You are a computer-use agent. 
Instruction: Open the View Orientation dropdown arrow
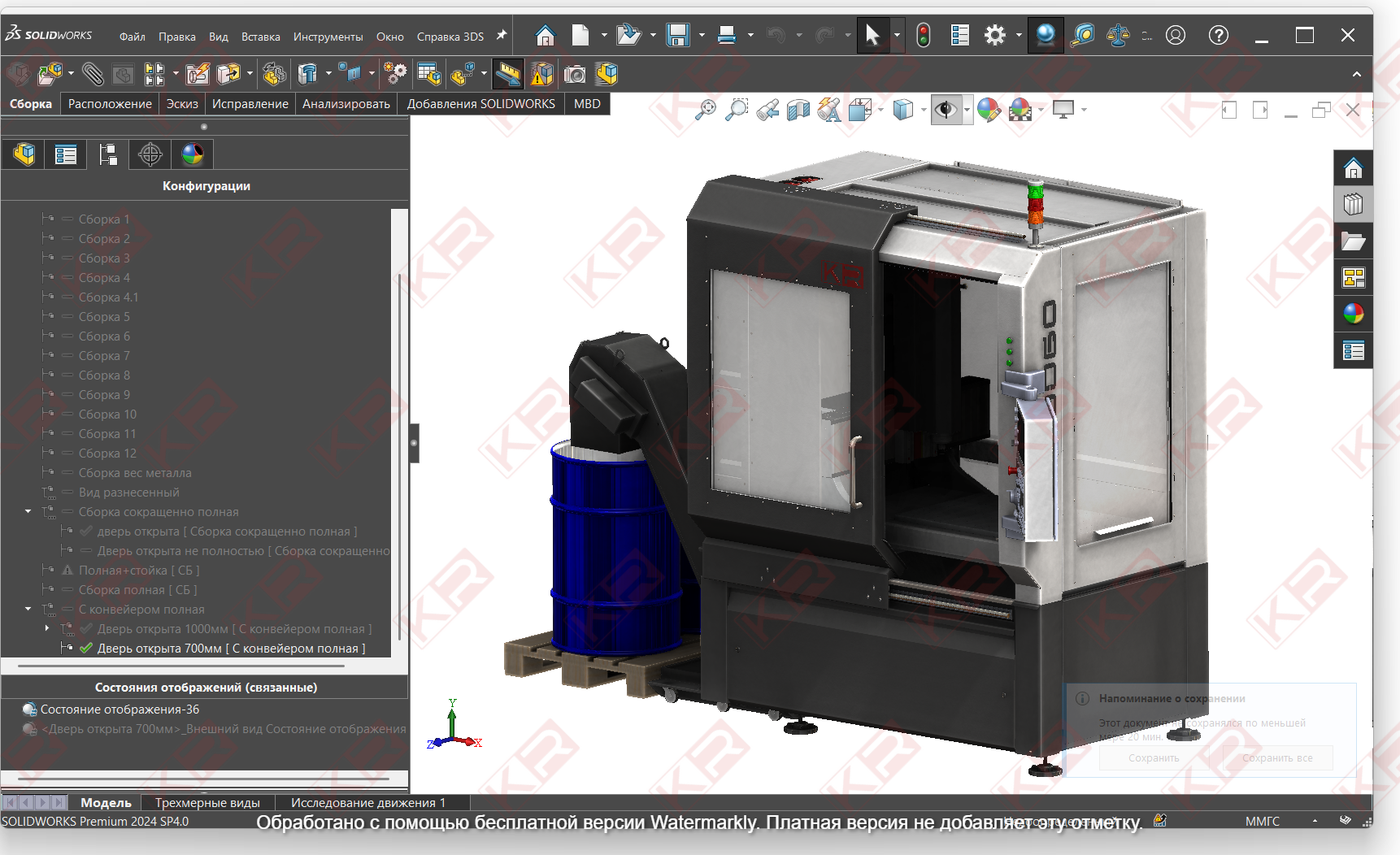880,110
